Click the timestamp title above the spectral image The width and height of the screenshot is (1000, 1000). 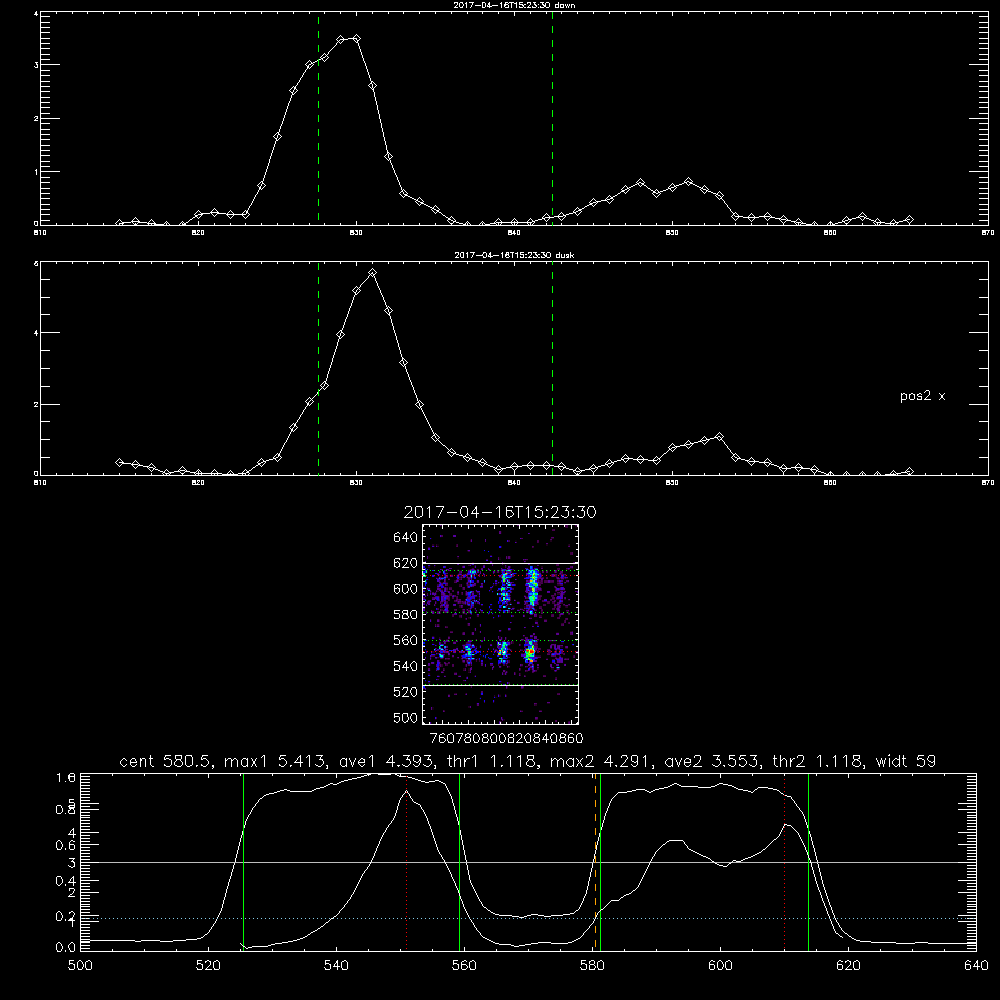(500, 512)
